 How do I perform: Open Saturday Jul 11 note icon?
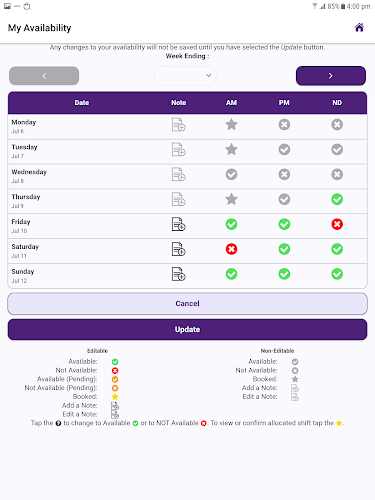coord(179,249)
